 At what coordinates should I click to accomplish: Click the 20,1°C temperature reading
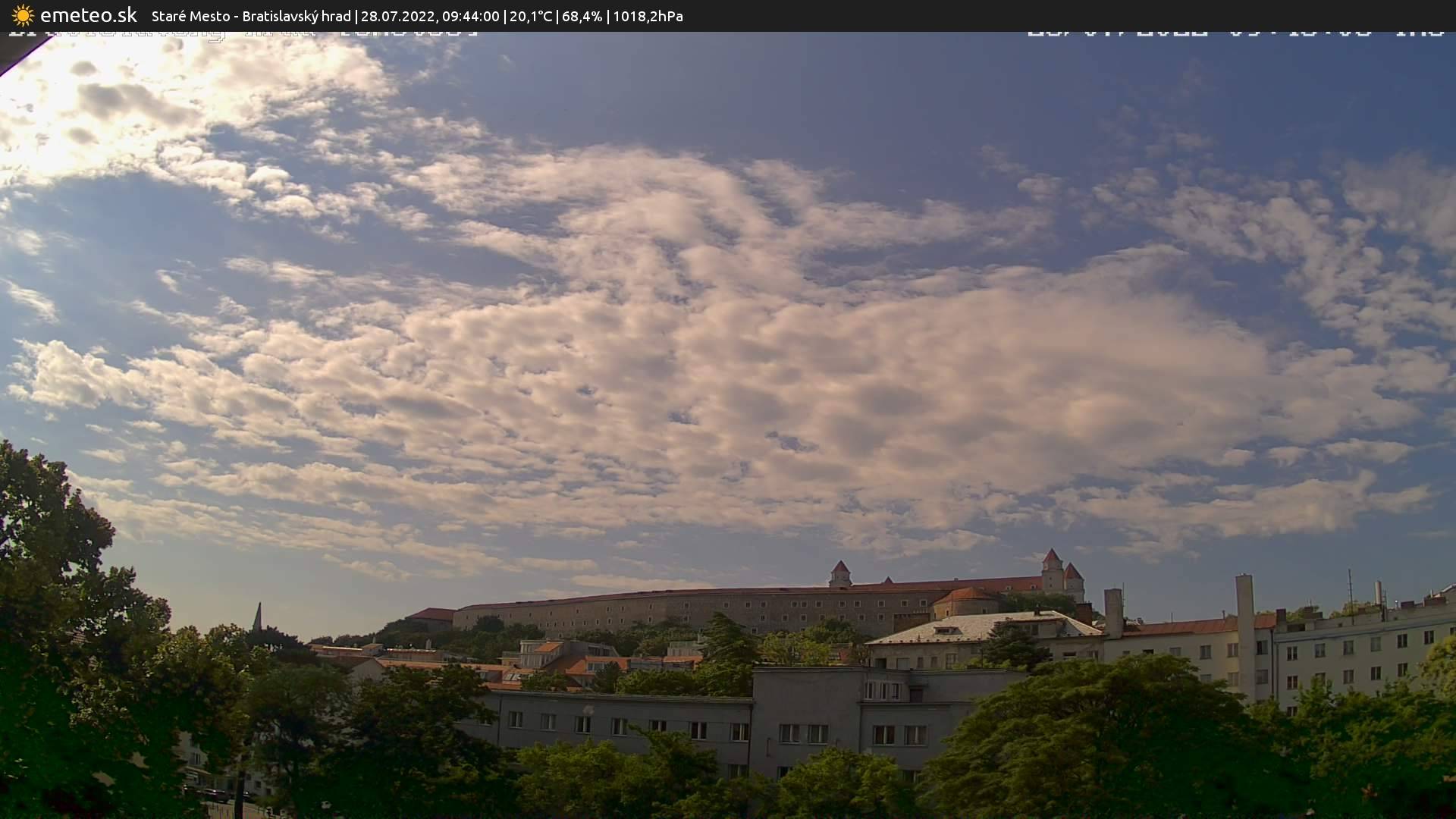530,16
